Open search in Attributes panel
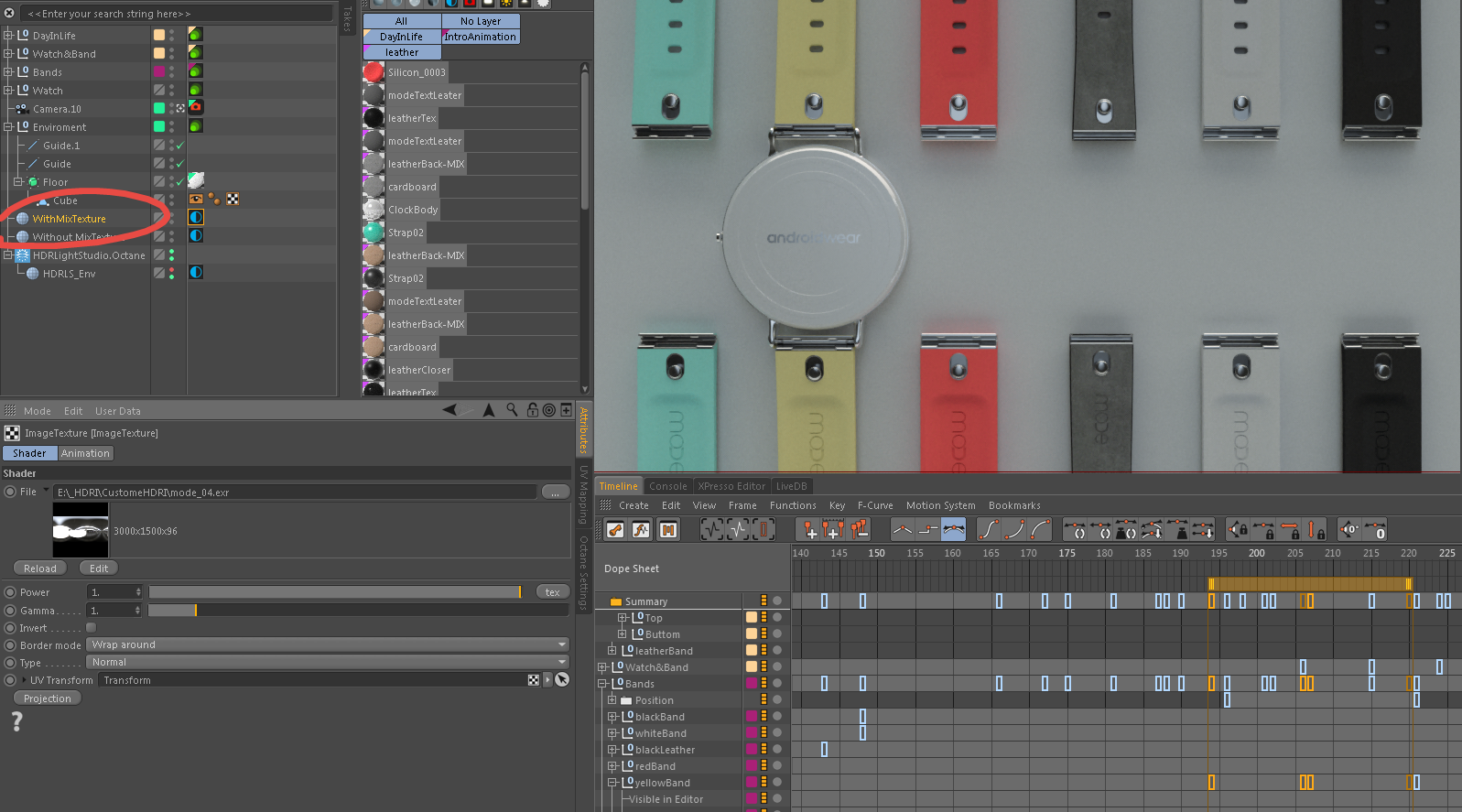The height and width of the screenshot is (812, 1462). coord(512,410)
